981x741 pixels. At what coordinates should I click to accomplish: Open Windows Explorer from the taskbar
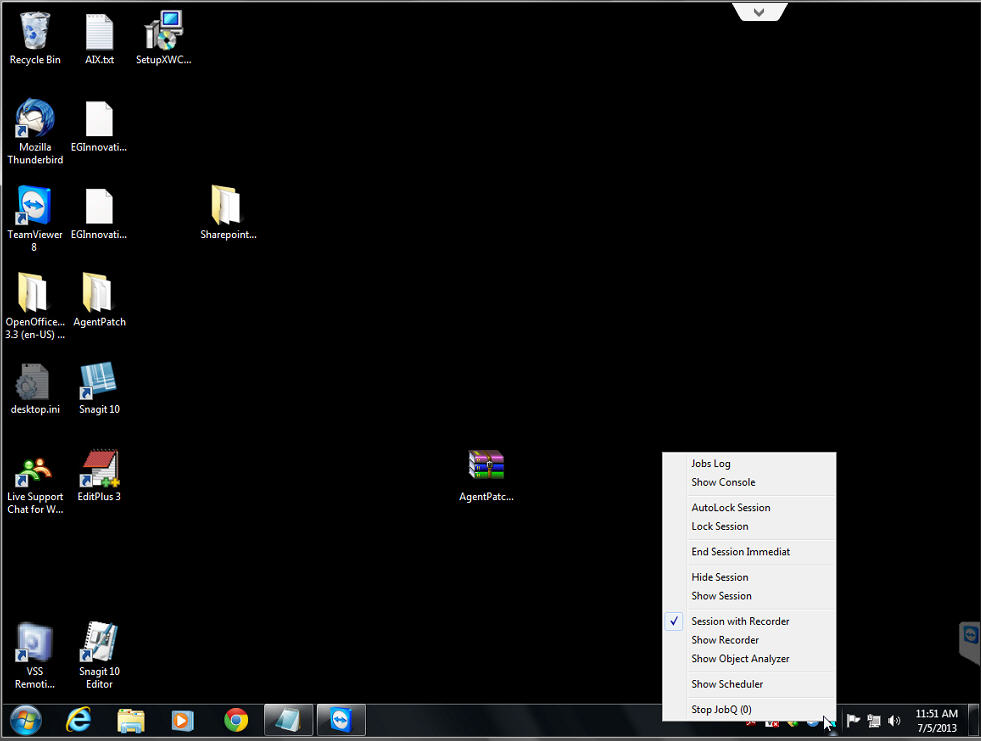pos(131,720)
